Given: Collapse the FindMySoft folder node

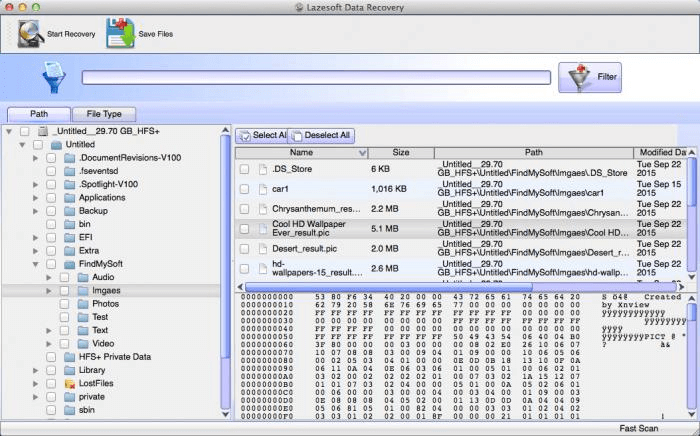Looking at the screenshot, I should [x=35, y=264].
